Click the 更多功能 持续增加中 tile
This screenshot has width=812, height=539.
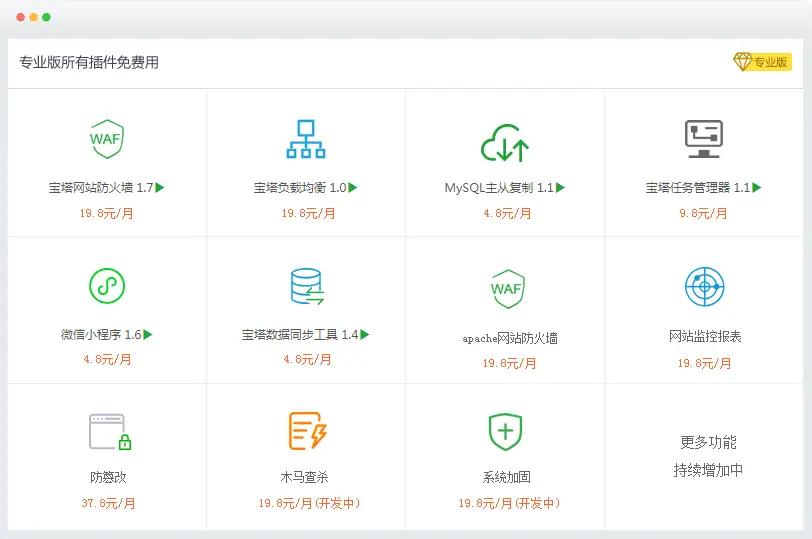coord(708,456)
